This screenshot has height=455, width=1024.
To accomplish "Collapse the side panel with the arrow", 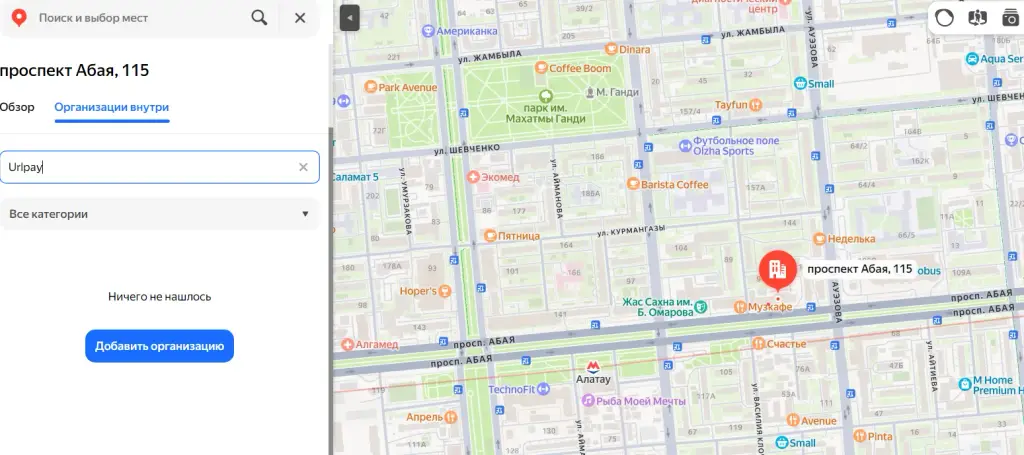I will [349, 18].
